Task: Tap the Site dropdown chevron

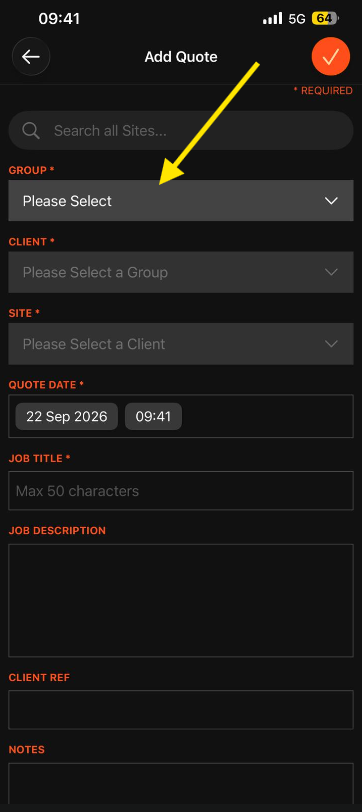Action: 331,344
